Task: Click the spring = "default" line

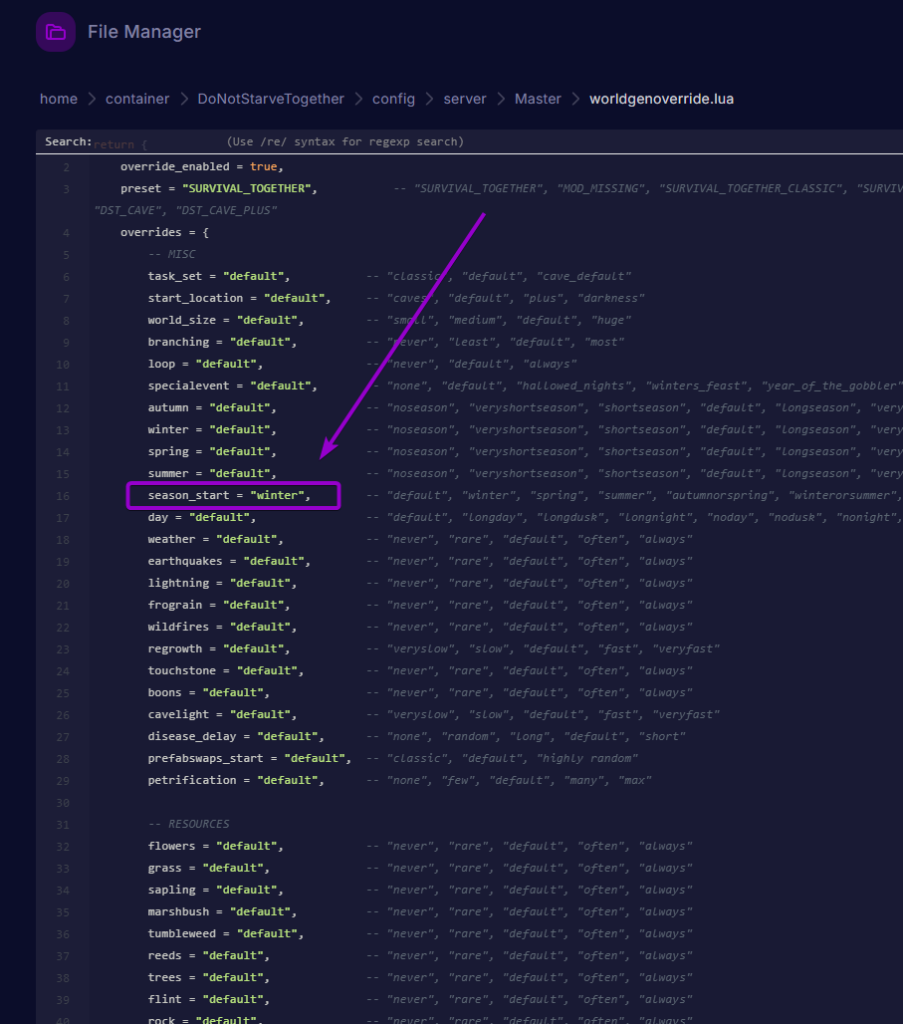Action: [212, 451]
